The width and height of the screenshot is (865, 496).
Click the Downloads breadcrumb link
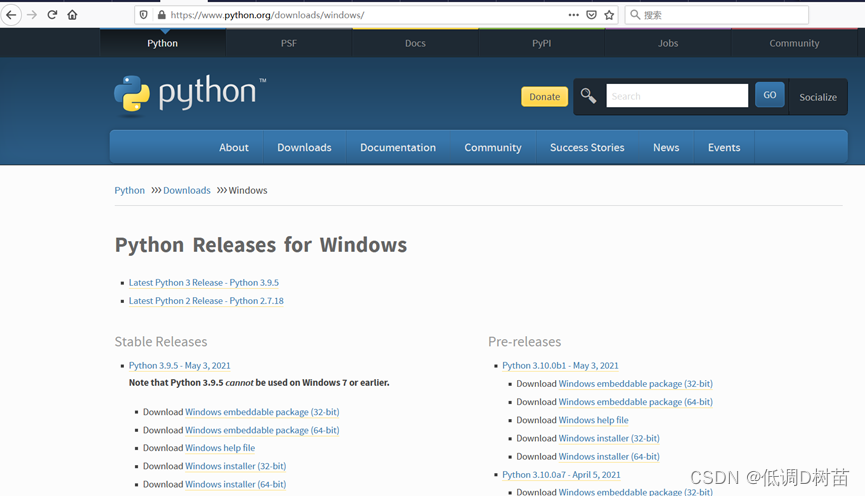coord(186,190)
